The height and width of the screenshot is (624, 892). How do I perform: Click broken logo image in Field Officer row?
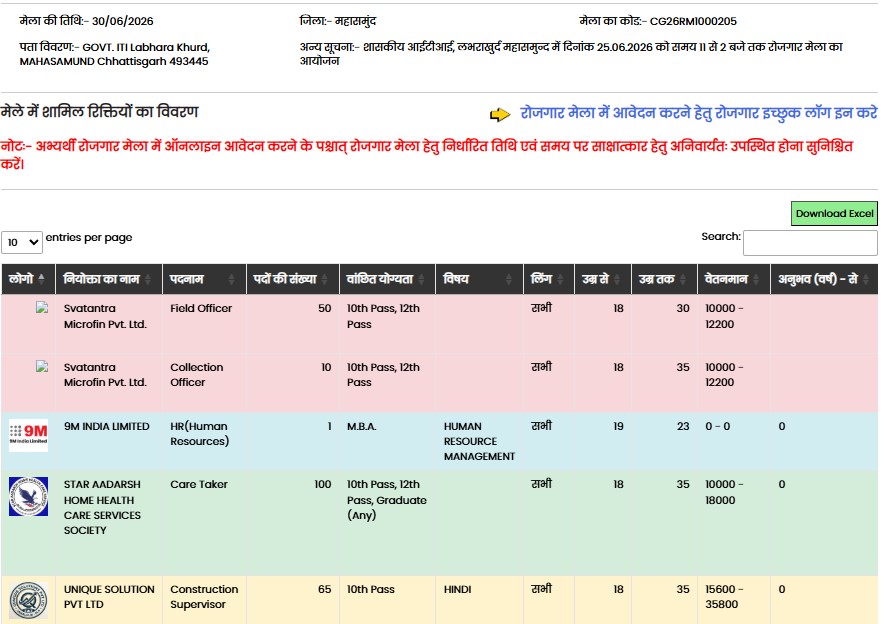(x=42, y=308)
